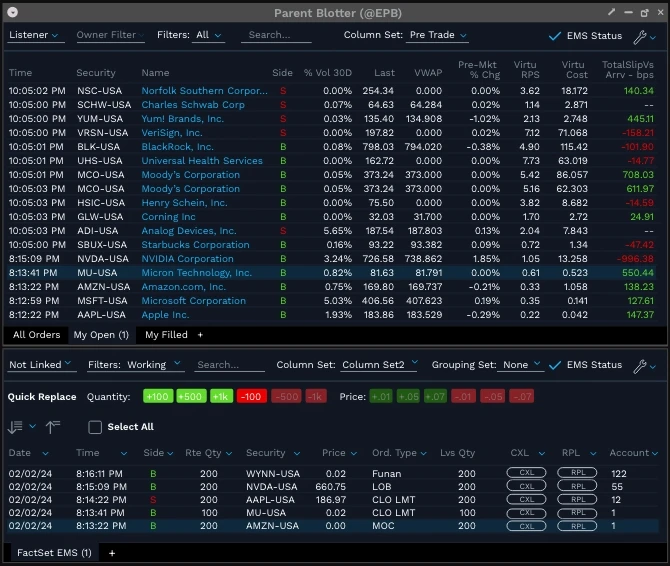Click the +.05 price button
The width and height of the screenshot is (670, 566).
click(408, 397)
